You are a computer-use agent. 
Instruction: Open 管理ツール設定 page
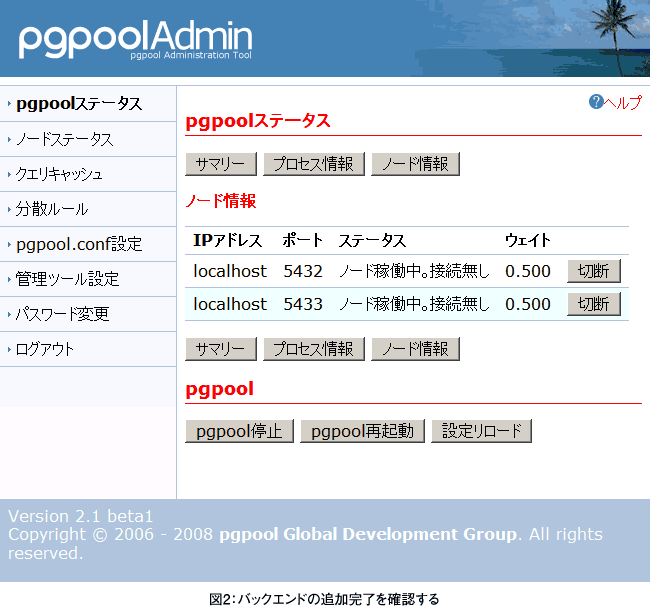(x=67, y=279)
